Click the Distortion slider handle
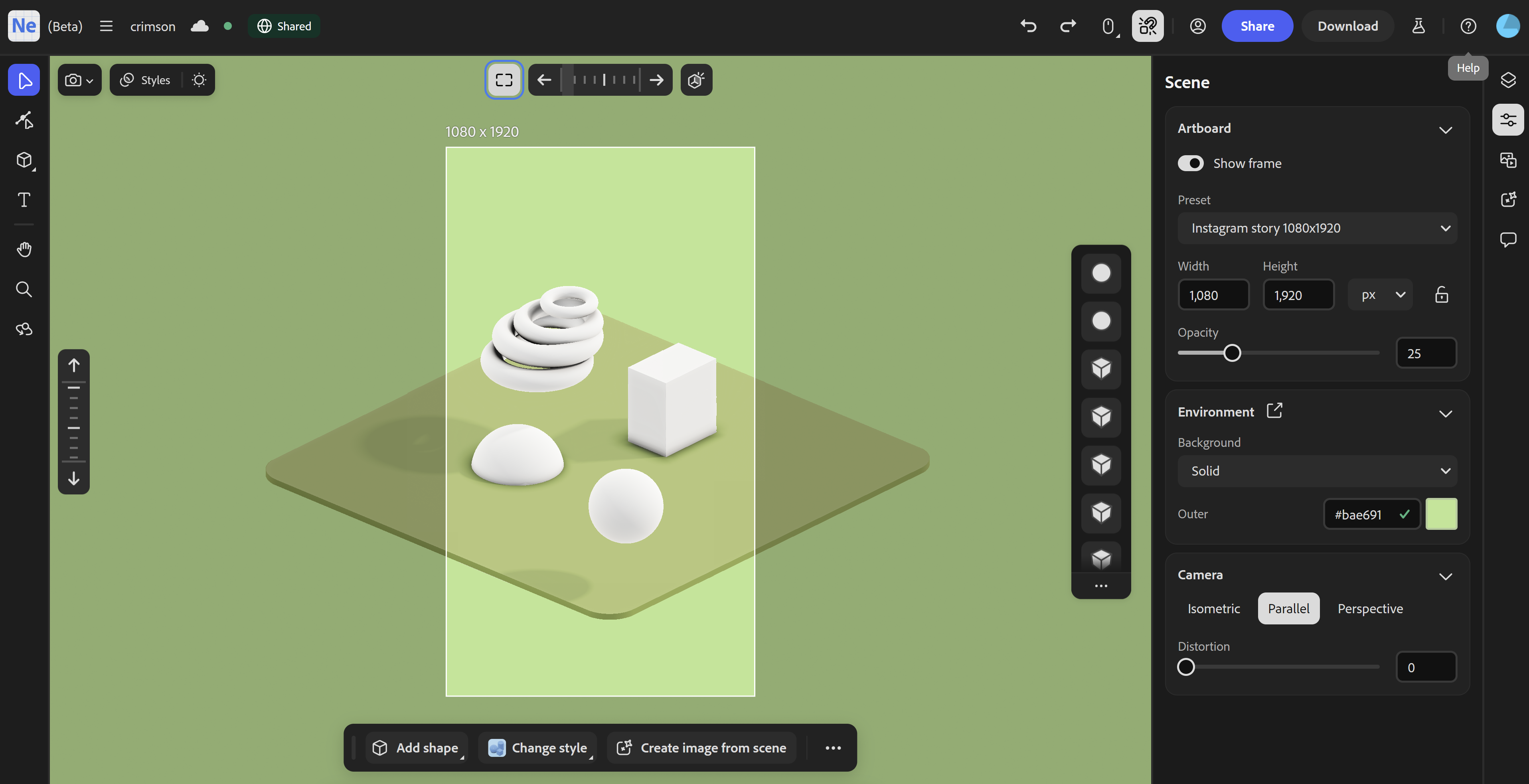Viewport: 1529px width, 784px height. pos(1186,667)
